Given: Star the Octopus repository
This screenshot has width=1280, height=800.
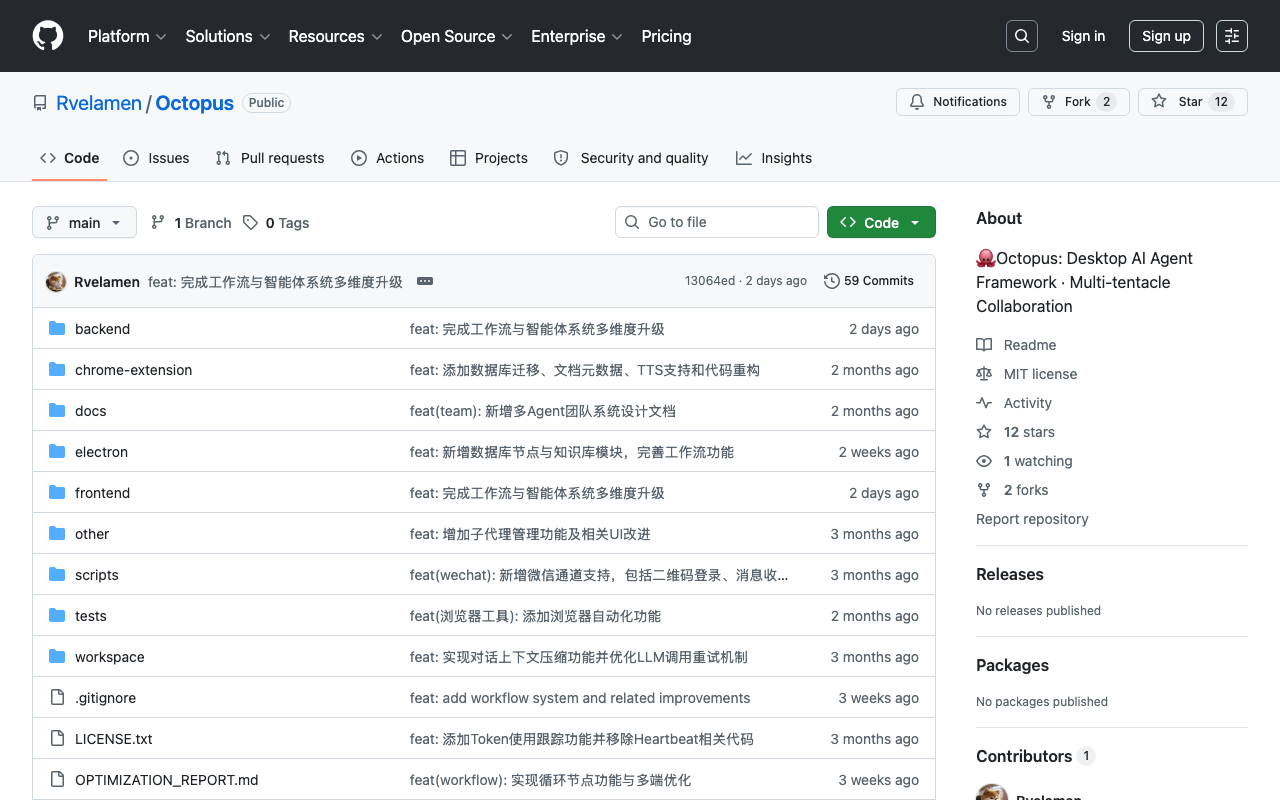Looking at the screenshot, I should coord(1193,102).
